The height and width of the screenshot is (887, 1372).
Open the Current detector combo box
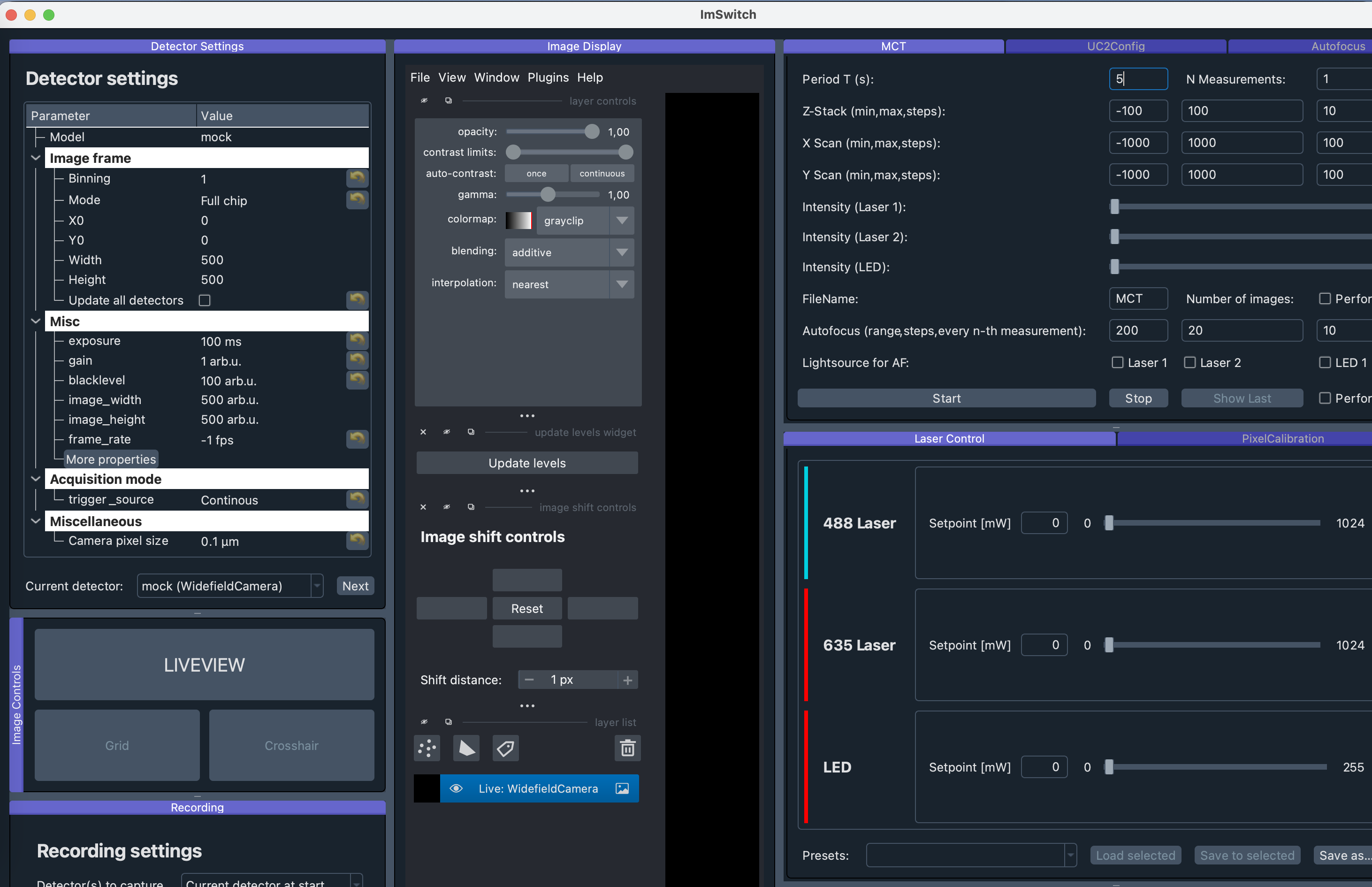tap(230, 586)
